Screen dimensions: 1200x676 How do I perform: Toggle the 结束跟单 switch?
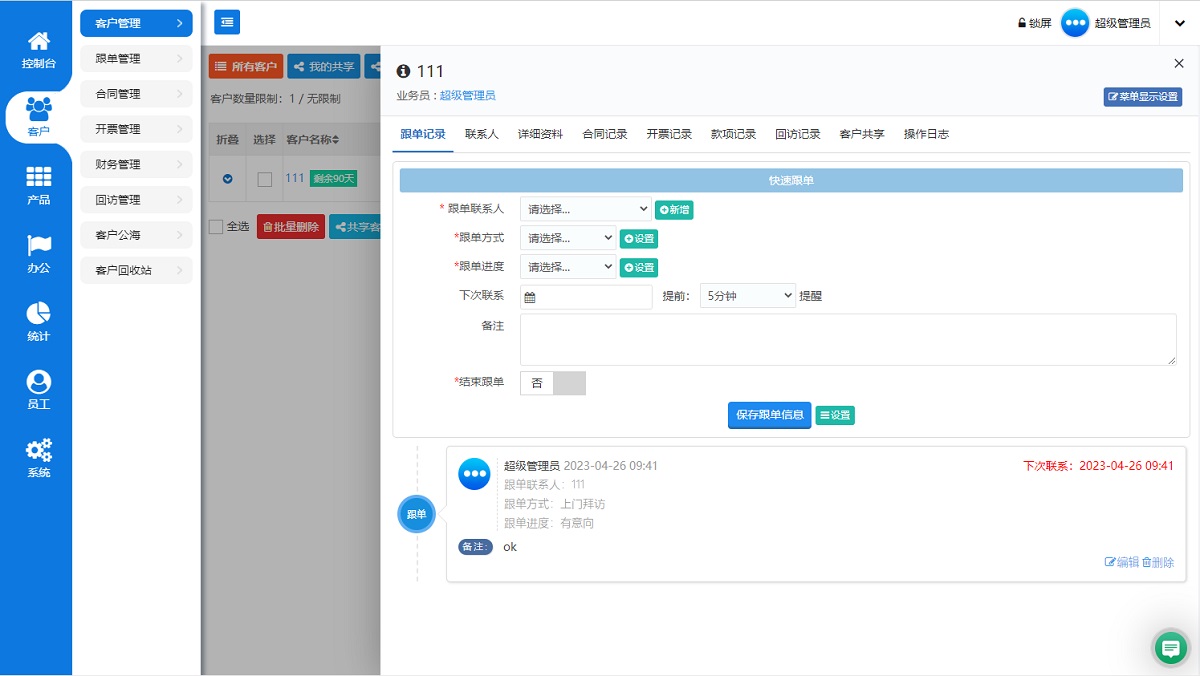click(553, 383)
